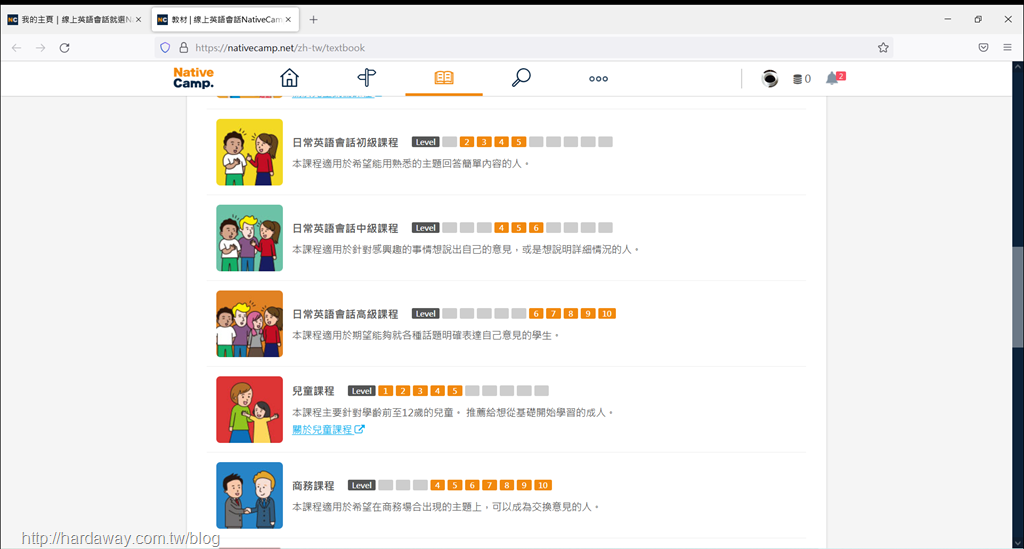Click level 10 box of 高級課程

[x=607, y=313]
